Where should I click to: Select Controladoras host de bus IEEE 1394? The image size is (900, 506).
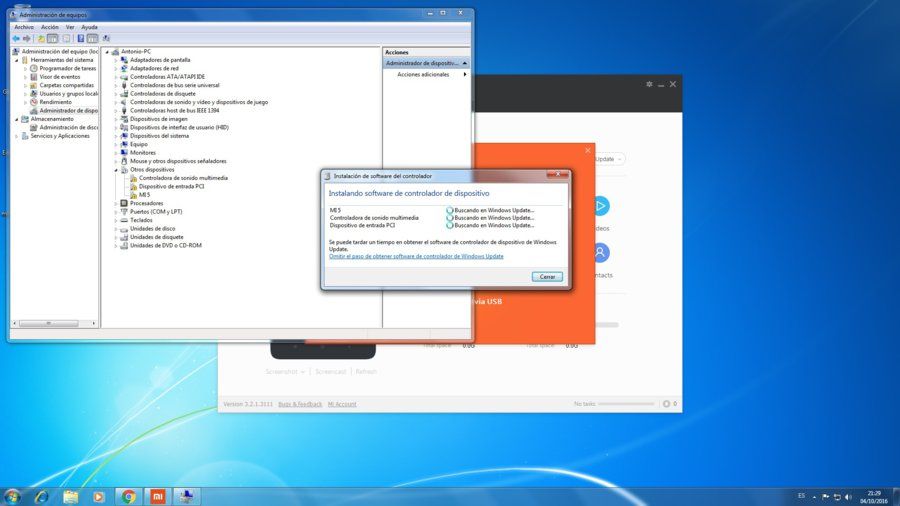click(x=174, y=111)
